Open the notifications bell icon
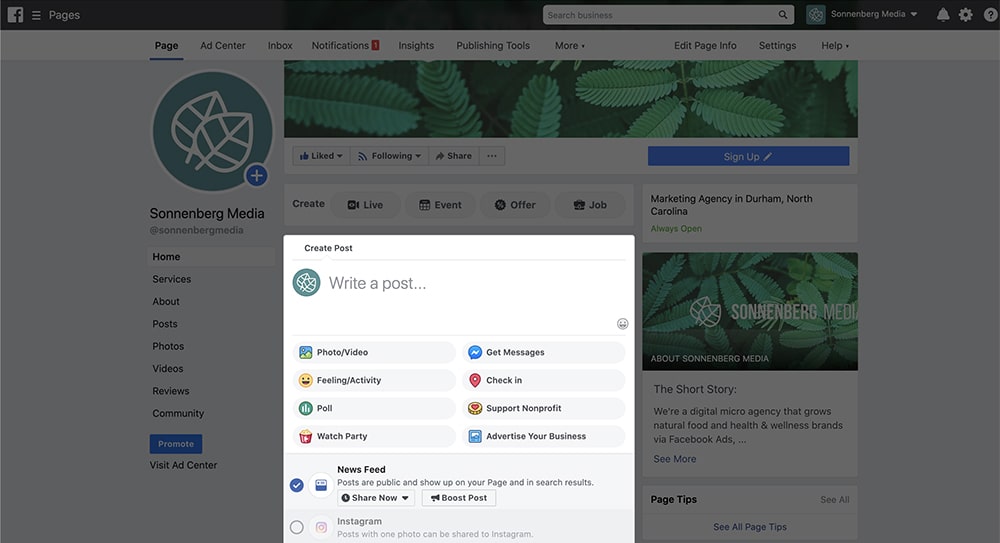 [943, 15]
